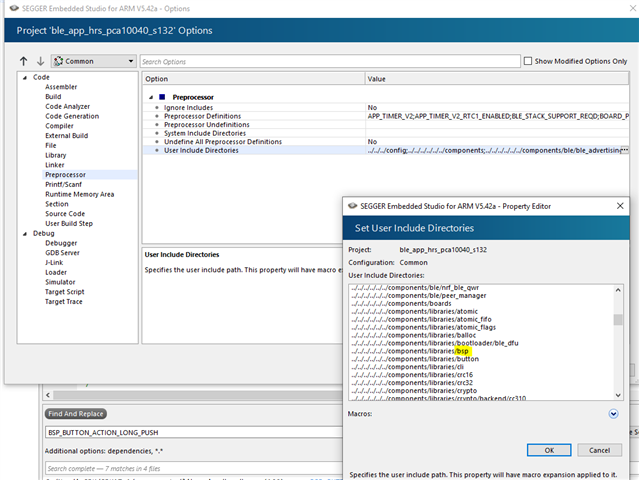Toggle Show Modified Options Only checkbox
Viewport: 639px width, 480px height.
pyautogui.click(x=529, y=61)
